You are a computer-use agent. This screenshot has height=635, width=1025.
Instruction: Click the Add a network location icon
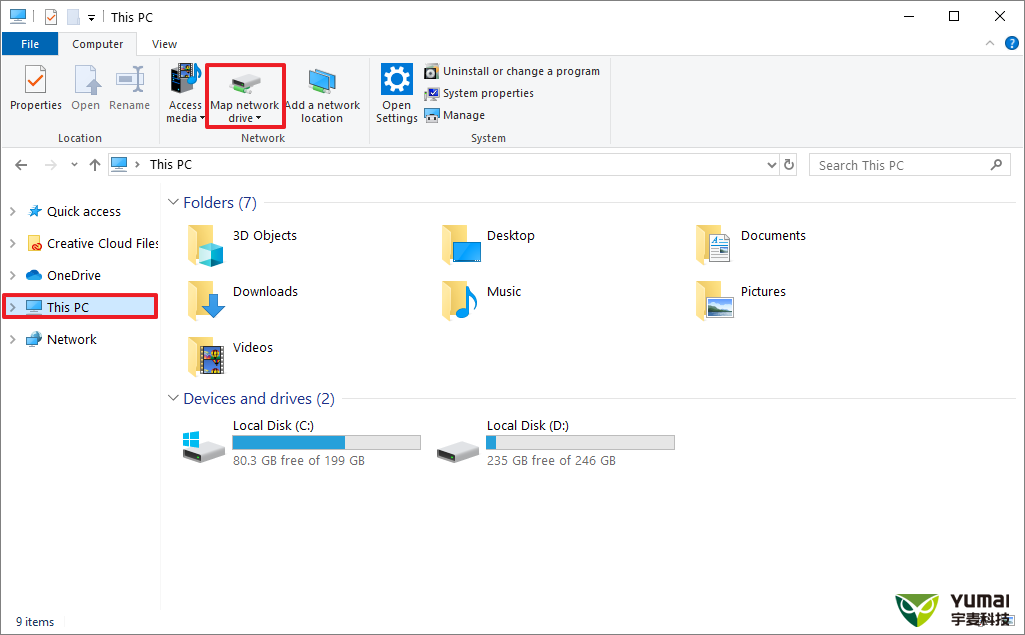coord(322,82)
